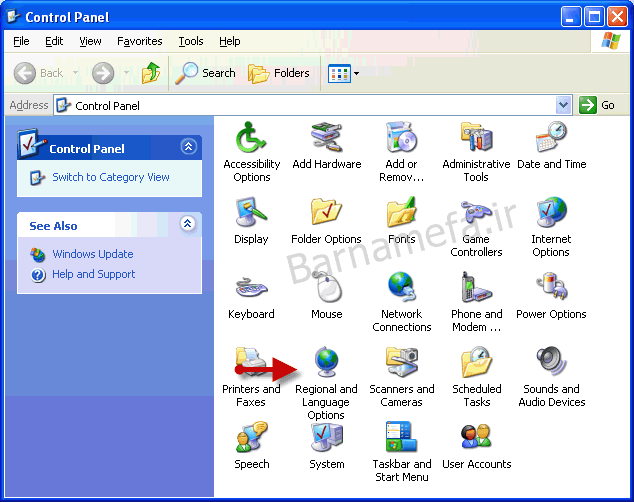The image size is (634, 502).
Task: Click the Go button beside address bar
Action: 598,105
